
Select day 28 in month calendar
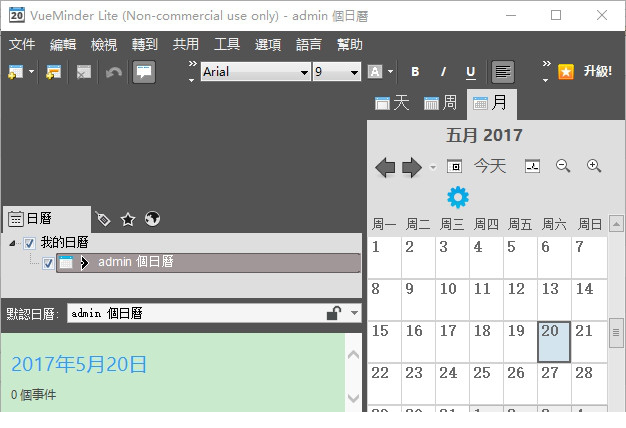(x=589, y=384)
